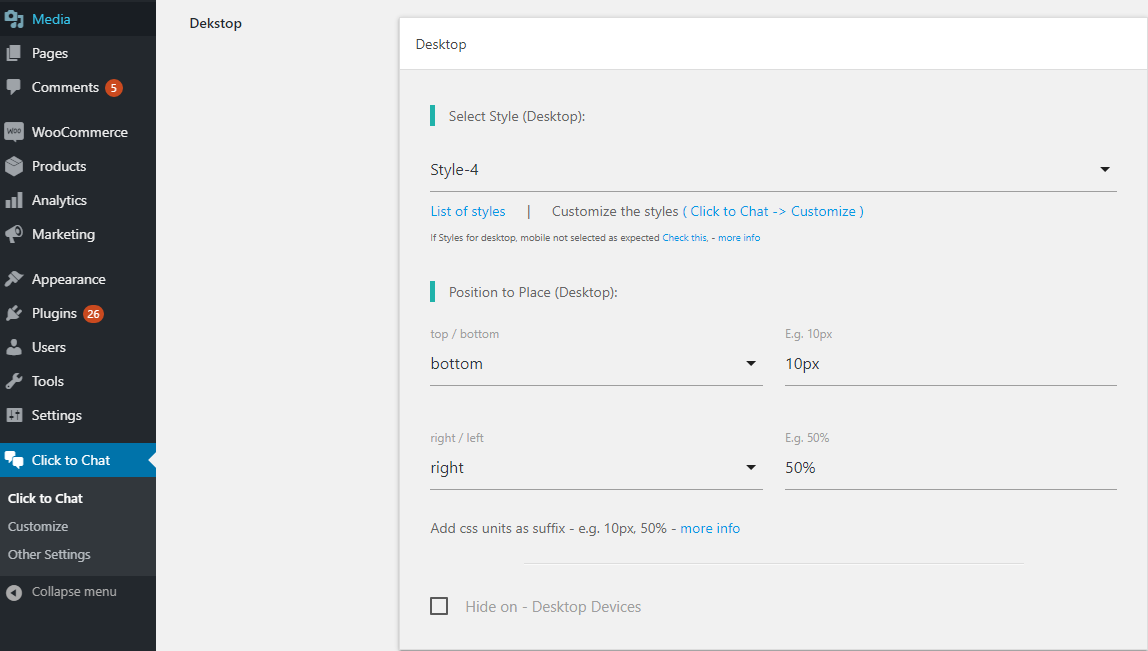Click the Position to Place (Desktop) heading

point(533,293)
